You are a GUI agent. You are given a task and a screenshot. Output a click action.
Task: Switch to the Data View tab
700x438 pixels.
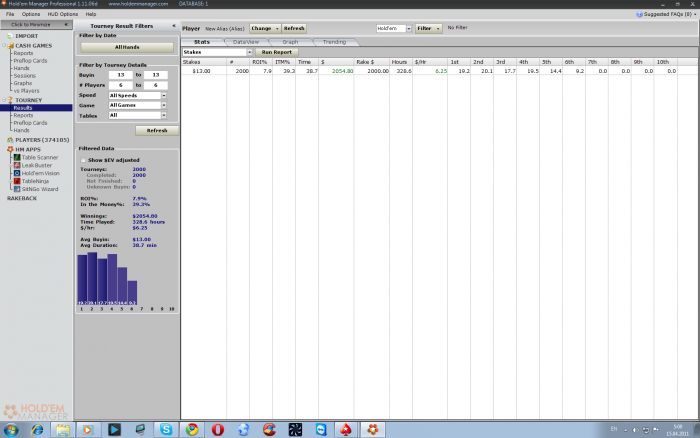[x=246, y=42]
